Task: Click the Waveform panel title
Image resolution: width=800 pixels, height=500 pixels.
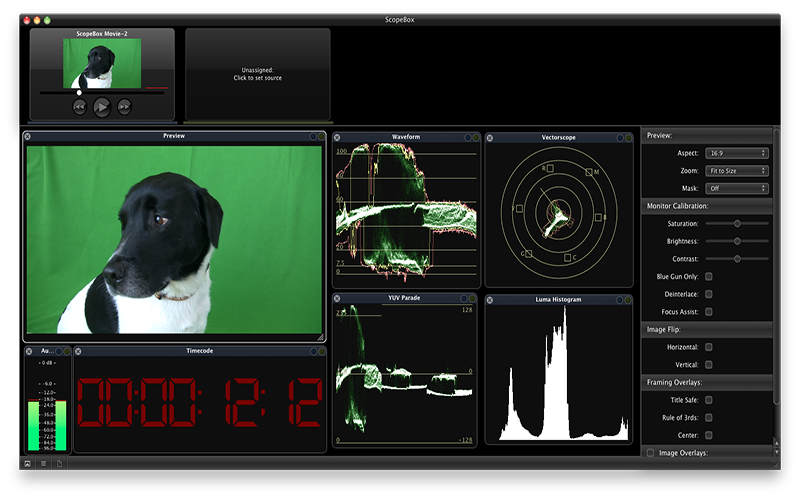Action: (x=406, y=137)
